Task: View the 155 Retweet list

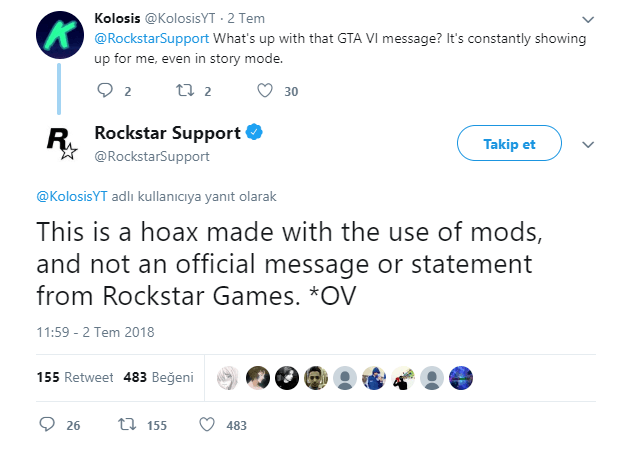Action: point(75,377)
